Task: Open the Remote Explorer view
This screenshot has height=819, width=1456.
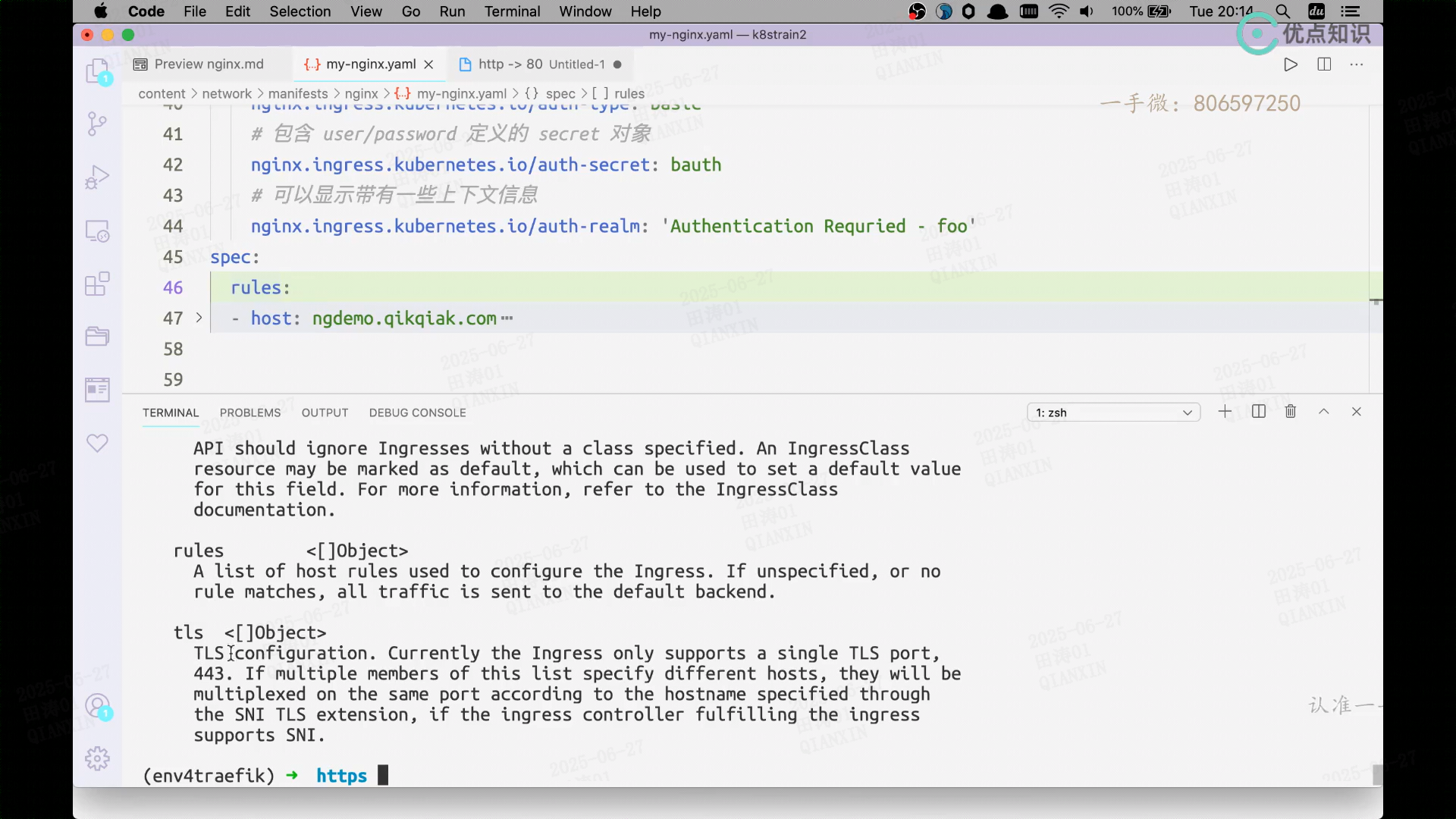Action: click(x=97, y=231)
